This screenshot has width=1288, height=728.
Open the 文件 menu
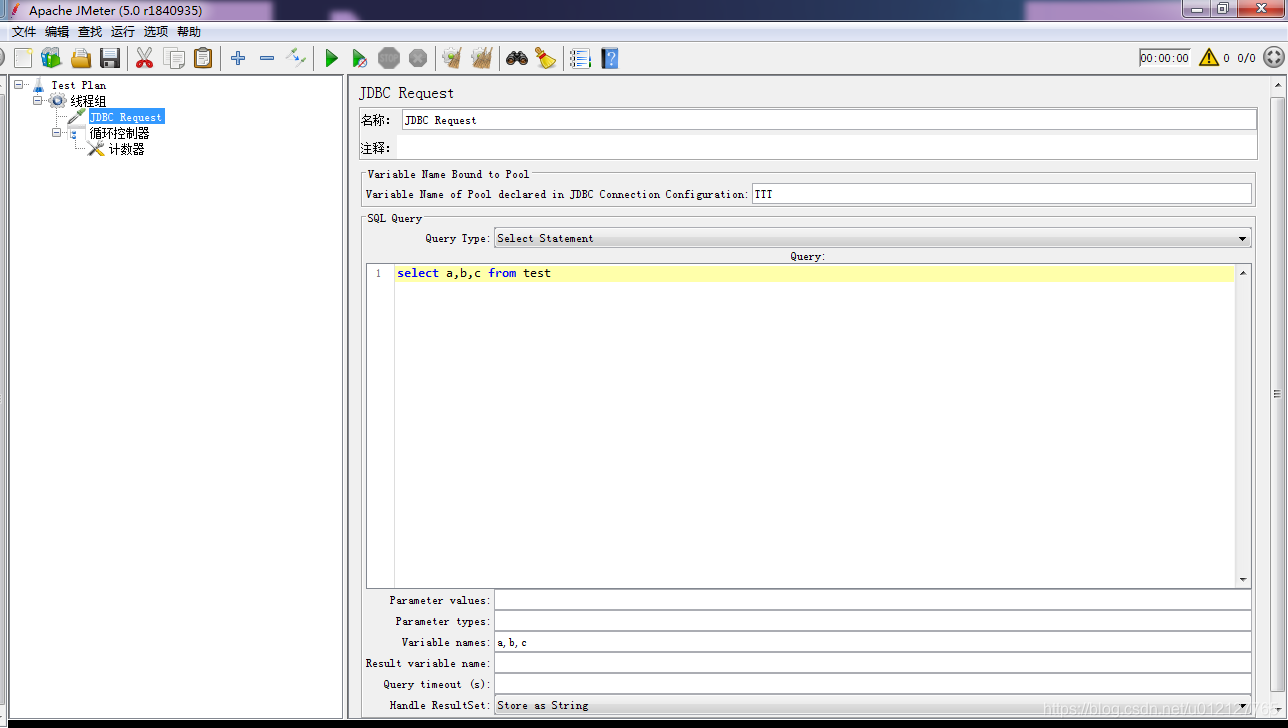click(24, 32)
